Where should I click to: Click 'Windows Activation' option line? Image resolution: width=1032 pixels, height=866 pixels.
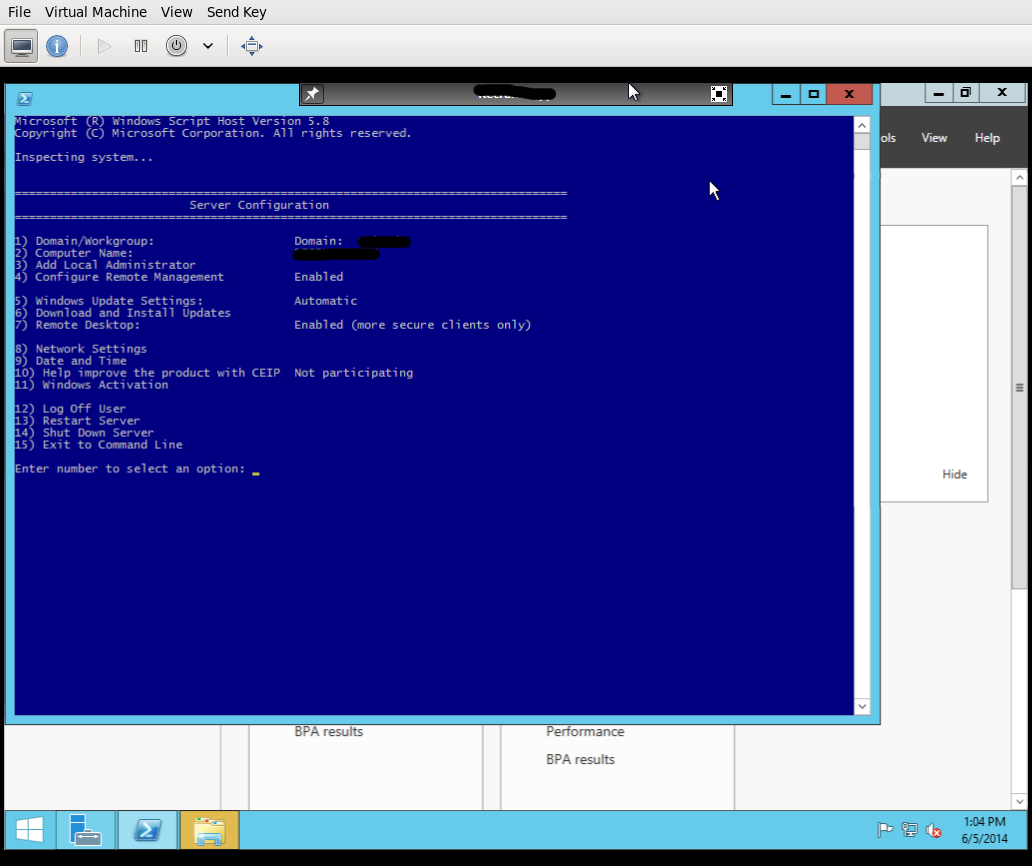click(x=91, y=385)
